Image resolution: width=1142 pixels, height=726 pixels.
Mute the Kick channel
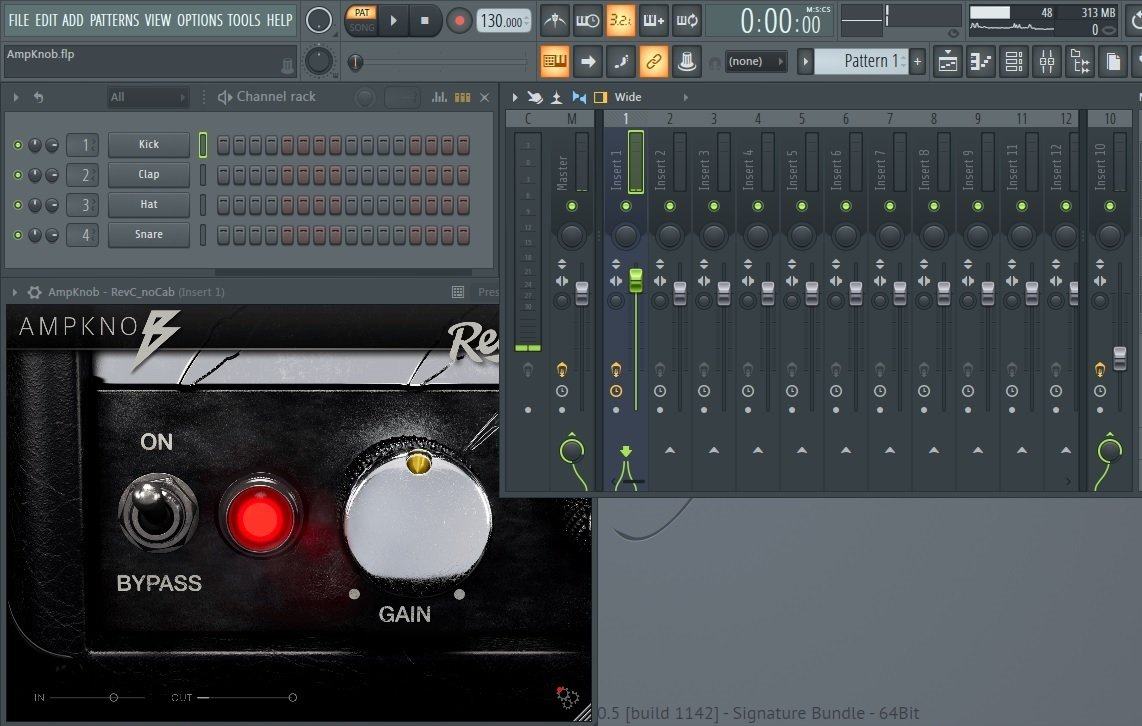point(17,145)
